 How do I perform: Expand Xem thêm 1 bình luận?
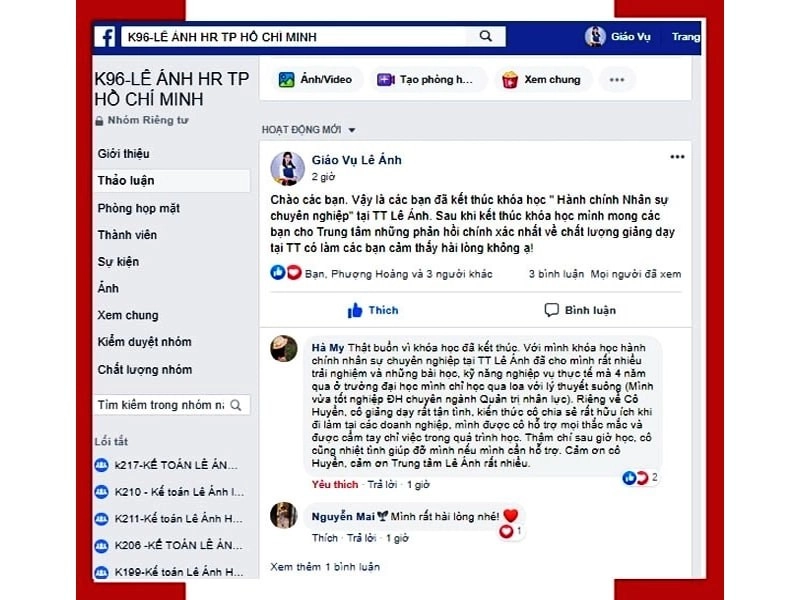(325, 567)
